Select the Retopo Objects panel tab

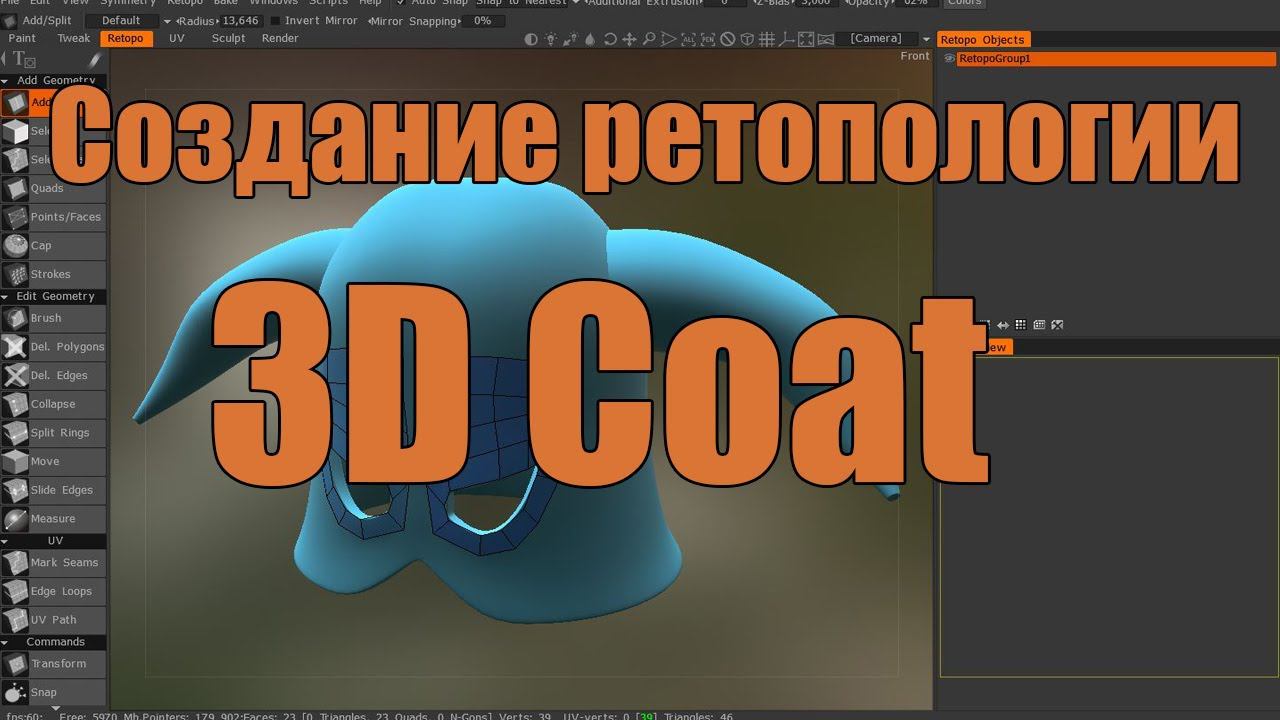(983, 40)
